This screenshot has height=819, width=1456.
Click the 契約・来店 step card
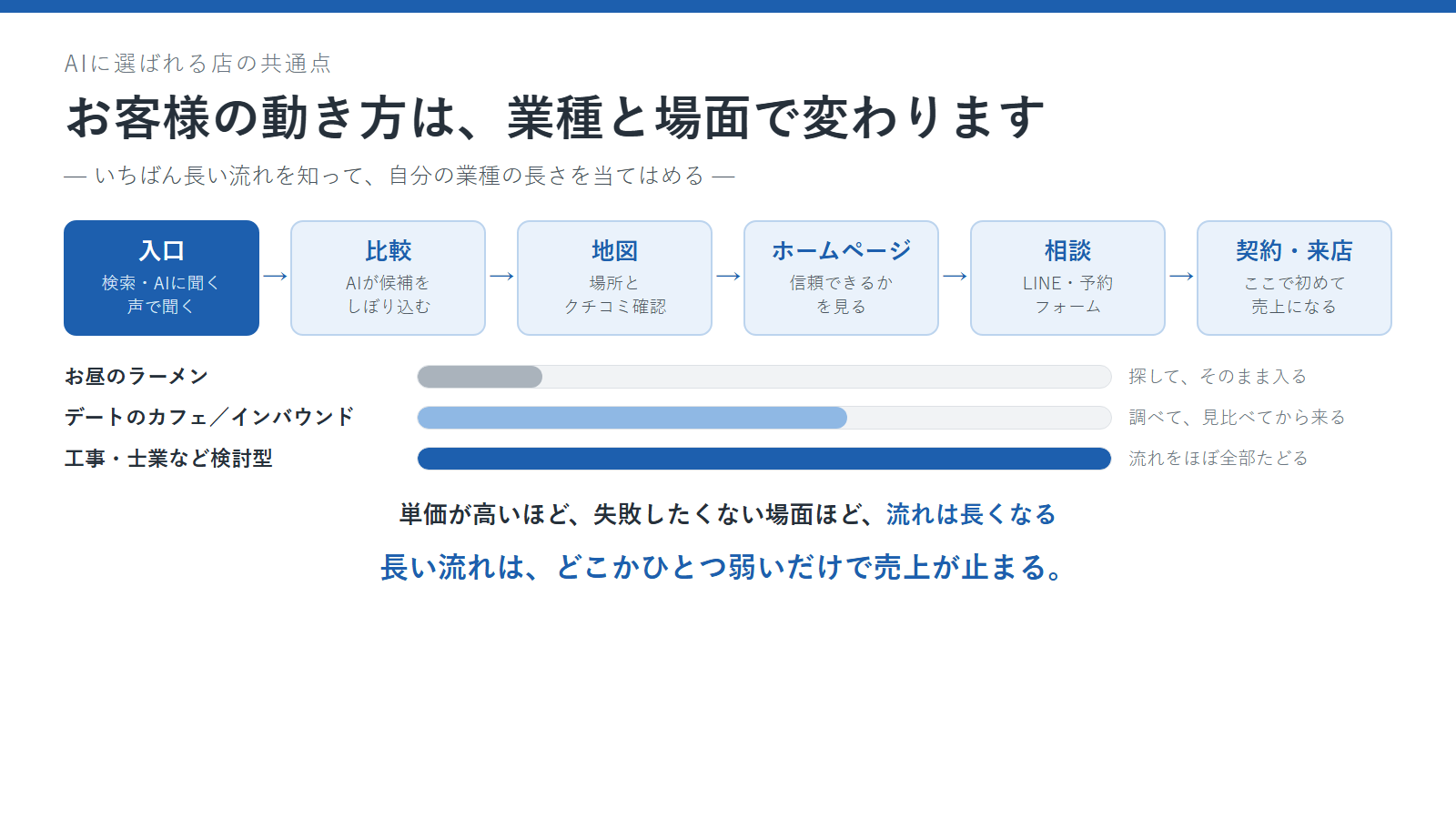[1294, 278]
